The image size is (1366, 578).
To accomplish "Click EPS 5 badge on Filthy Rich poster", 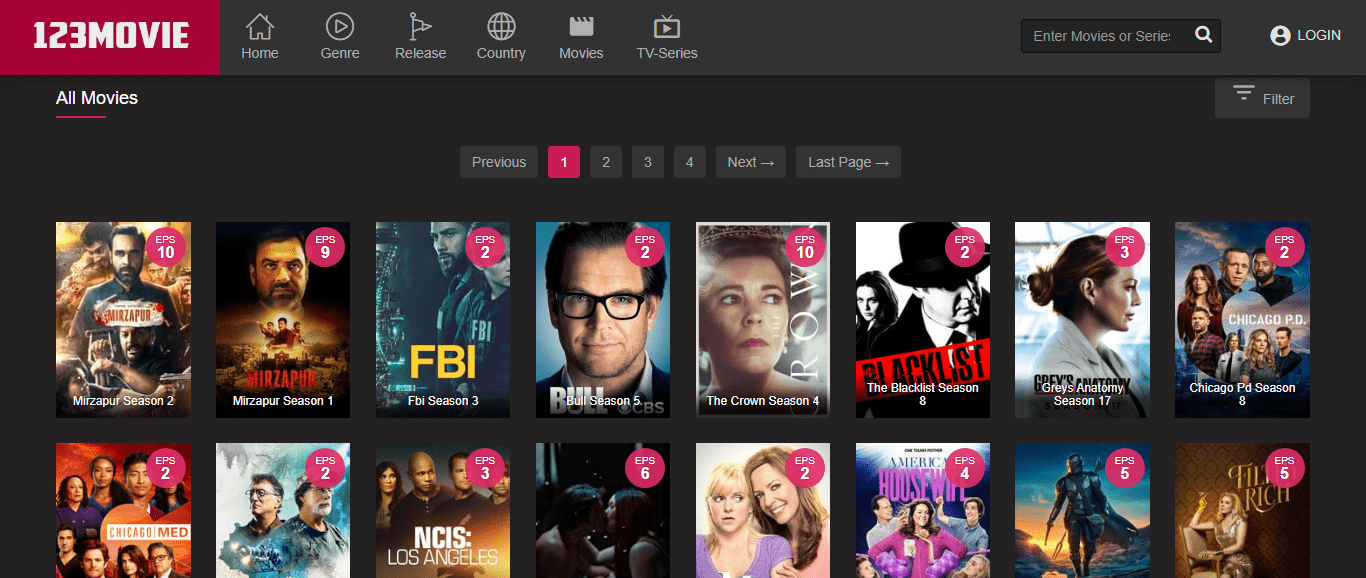I will (1285, 468).
